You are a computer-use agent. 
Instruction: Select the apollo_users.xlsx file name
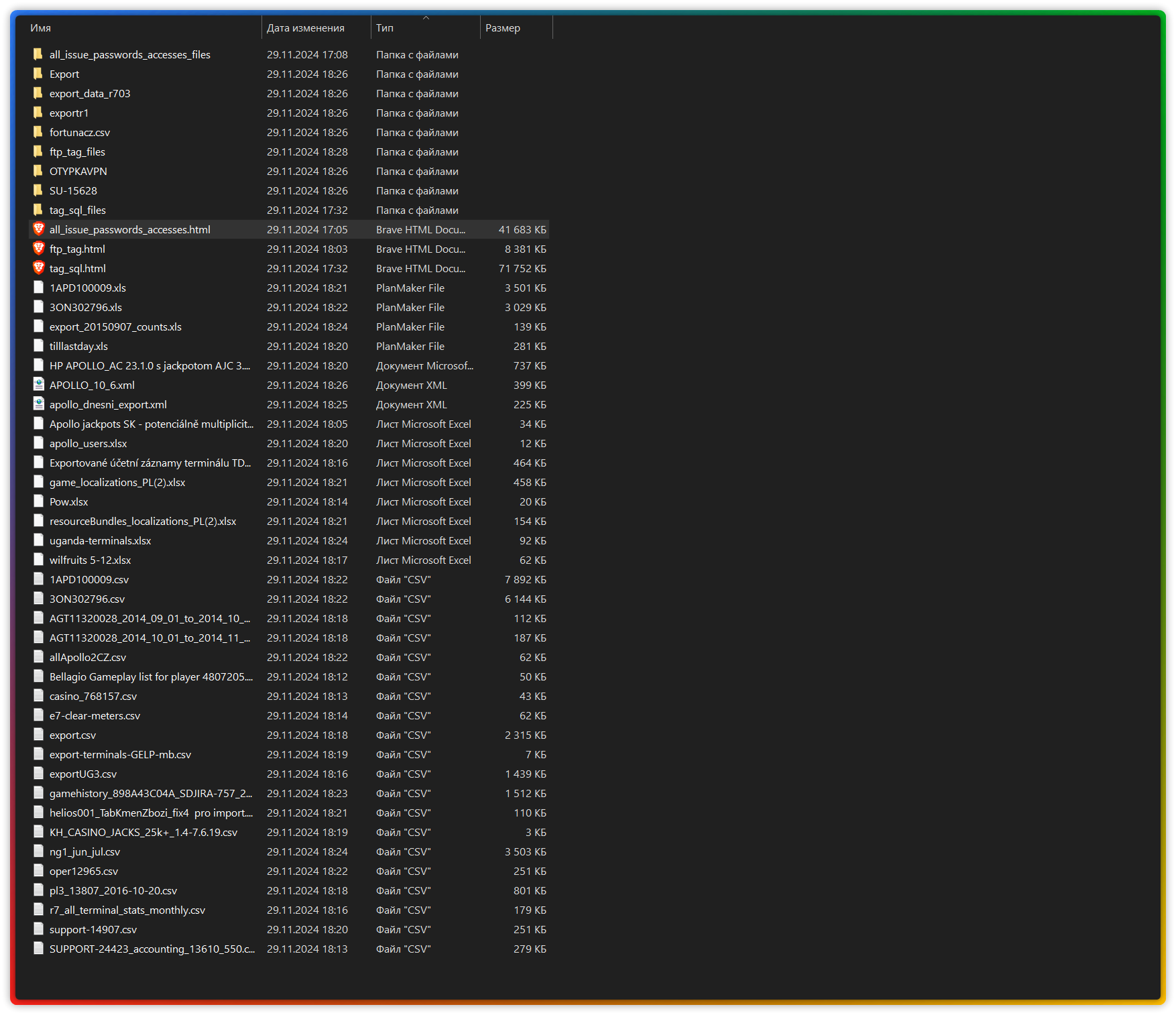tap(88, 443)
